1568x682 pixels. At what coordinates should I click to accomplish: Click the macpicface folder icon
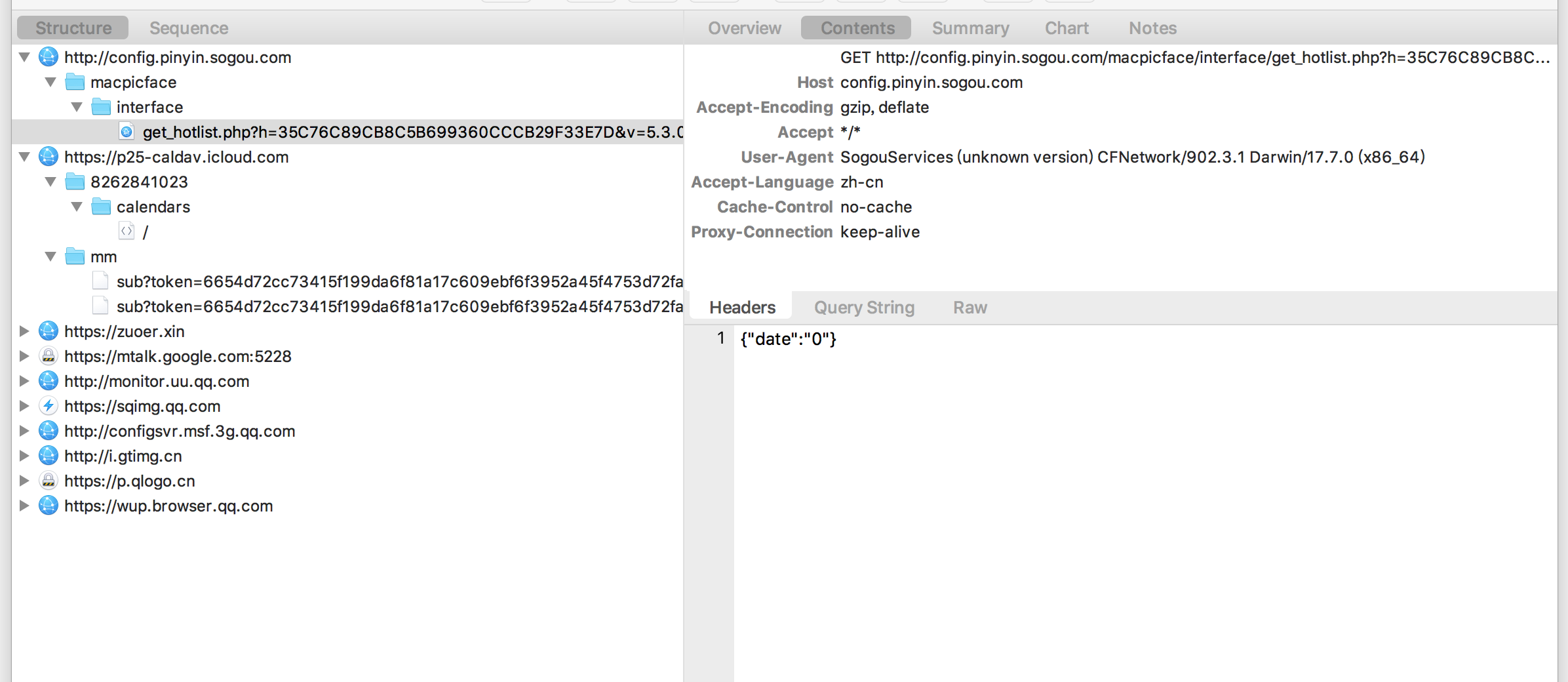(x=75, y=82)
